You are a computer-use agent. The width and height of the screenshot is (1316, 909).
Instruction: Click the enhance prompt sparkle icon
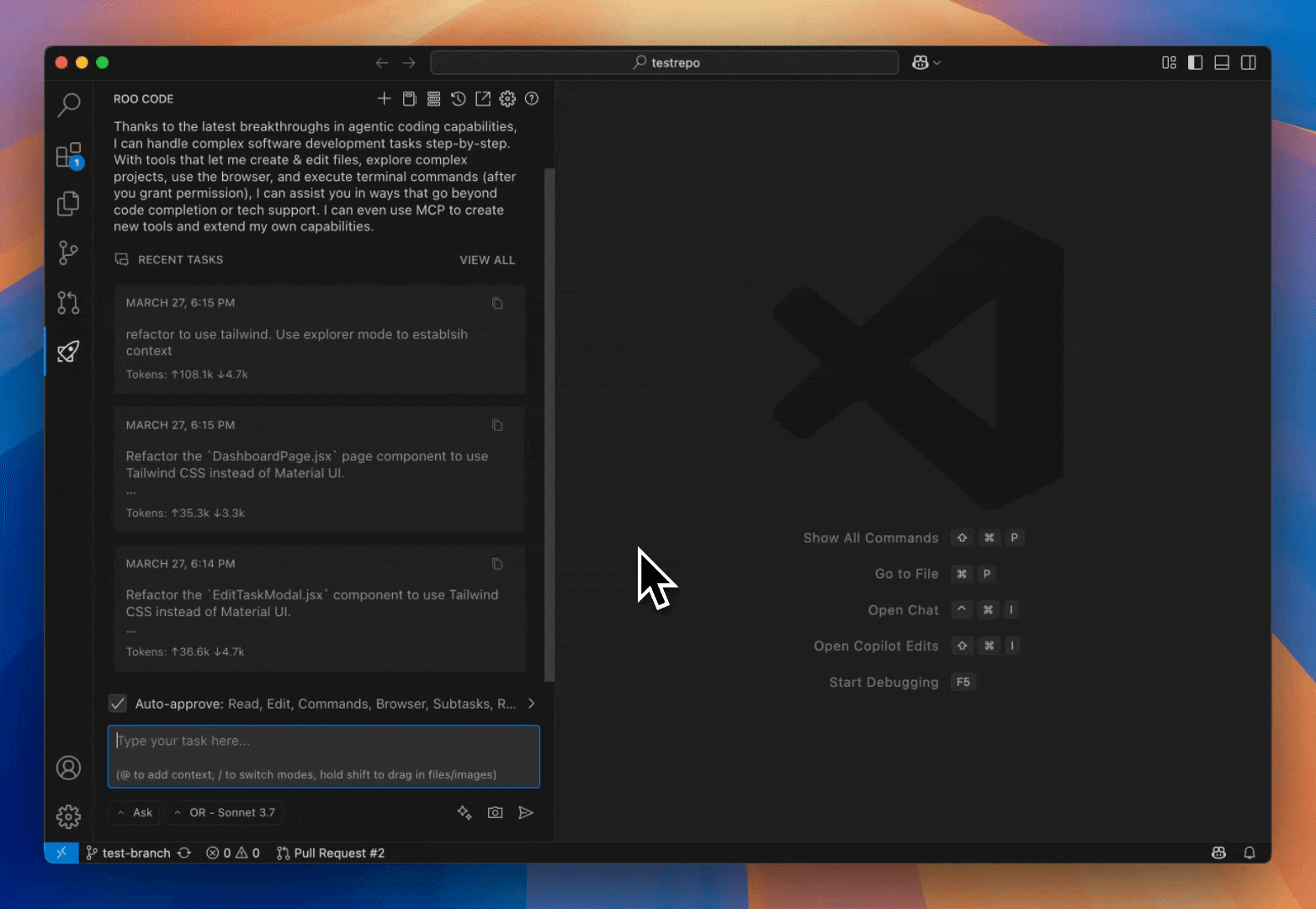tap(464, 812)
